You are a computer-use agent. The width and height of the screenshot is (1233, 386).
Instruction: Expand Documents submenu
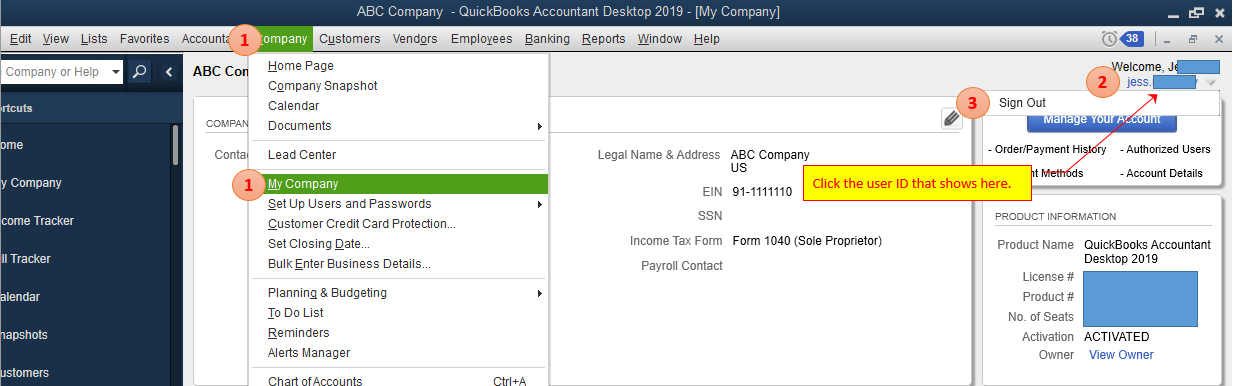tap(539, 126)
